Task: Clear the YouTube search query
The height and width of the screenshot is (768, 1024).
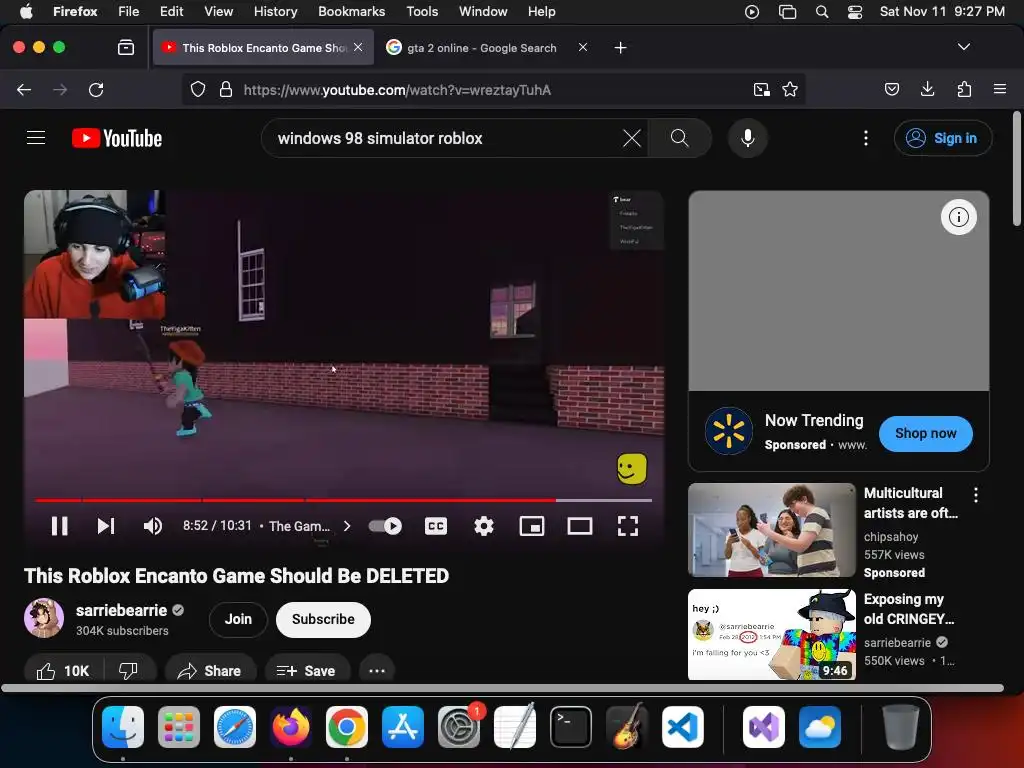Action: click(632, 138)
